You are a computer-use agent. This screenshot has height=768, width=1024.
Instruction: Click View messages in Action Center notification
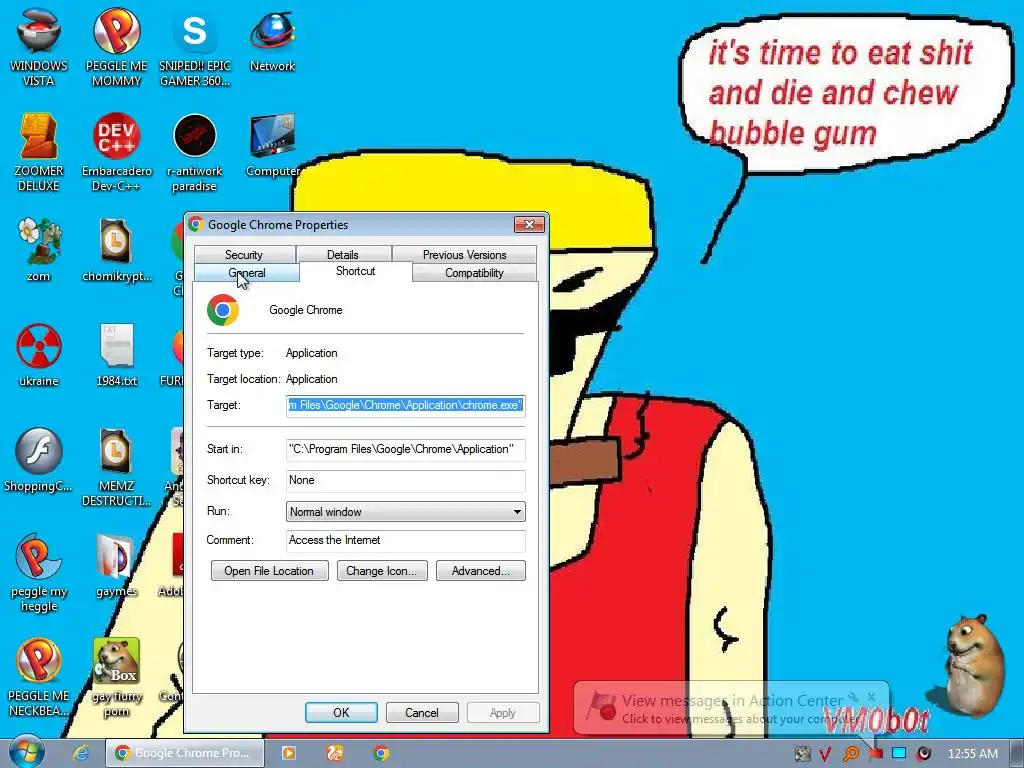tap(731, 709)
